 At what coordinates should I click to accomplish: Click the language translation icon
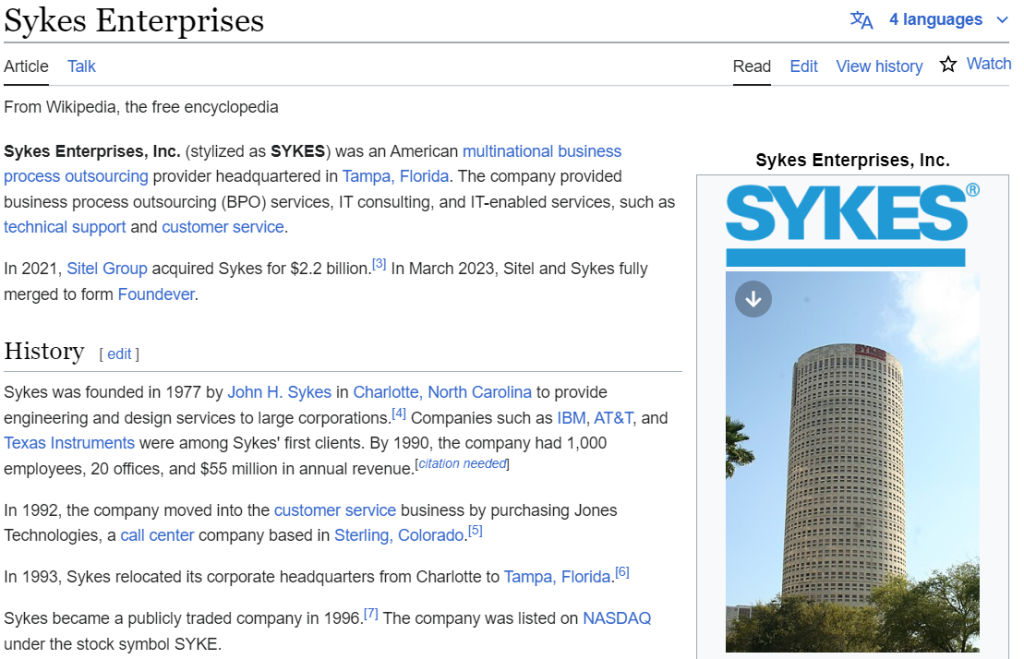click(861, 20)
